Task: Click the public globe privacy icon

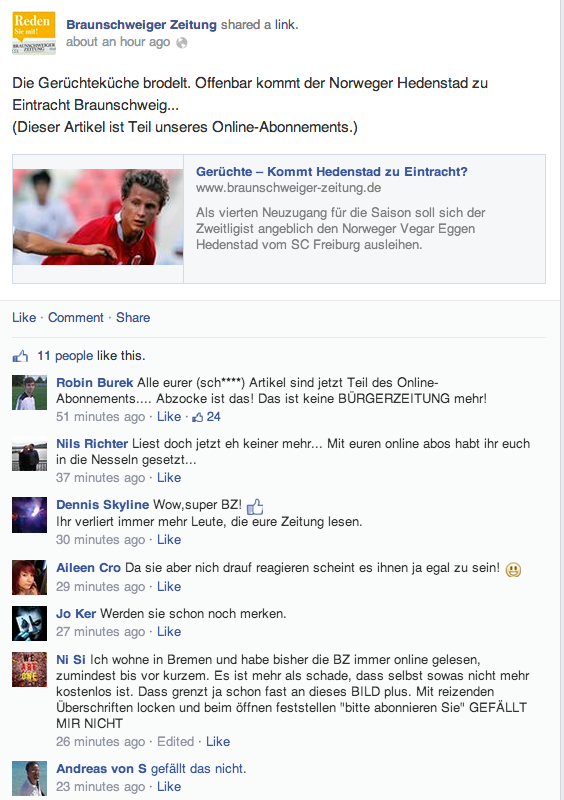Action: (x=182, y=43)
